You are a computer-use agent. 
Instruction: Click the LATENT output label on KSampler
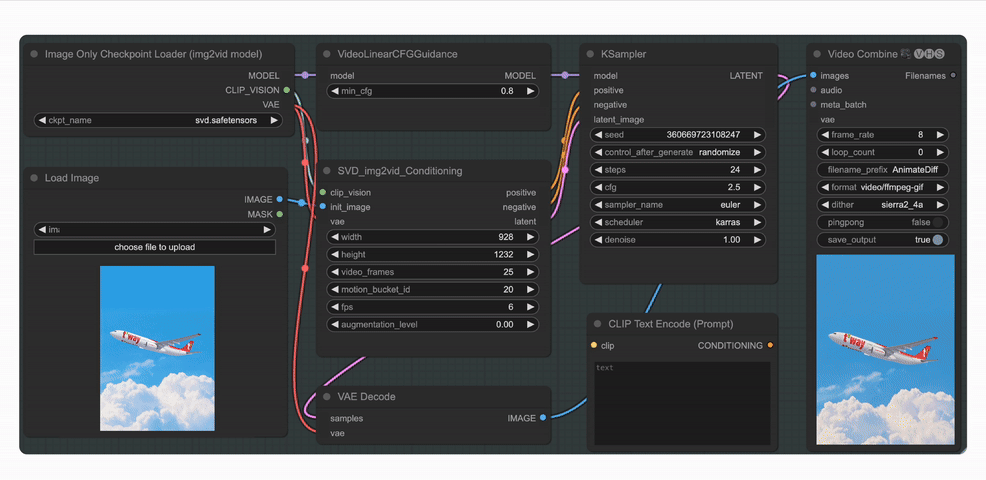tap(746, 75)
